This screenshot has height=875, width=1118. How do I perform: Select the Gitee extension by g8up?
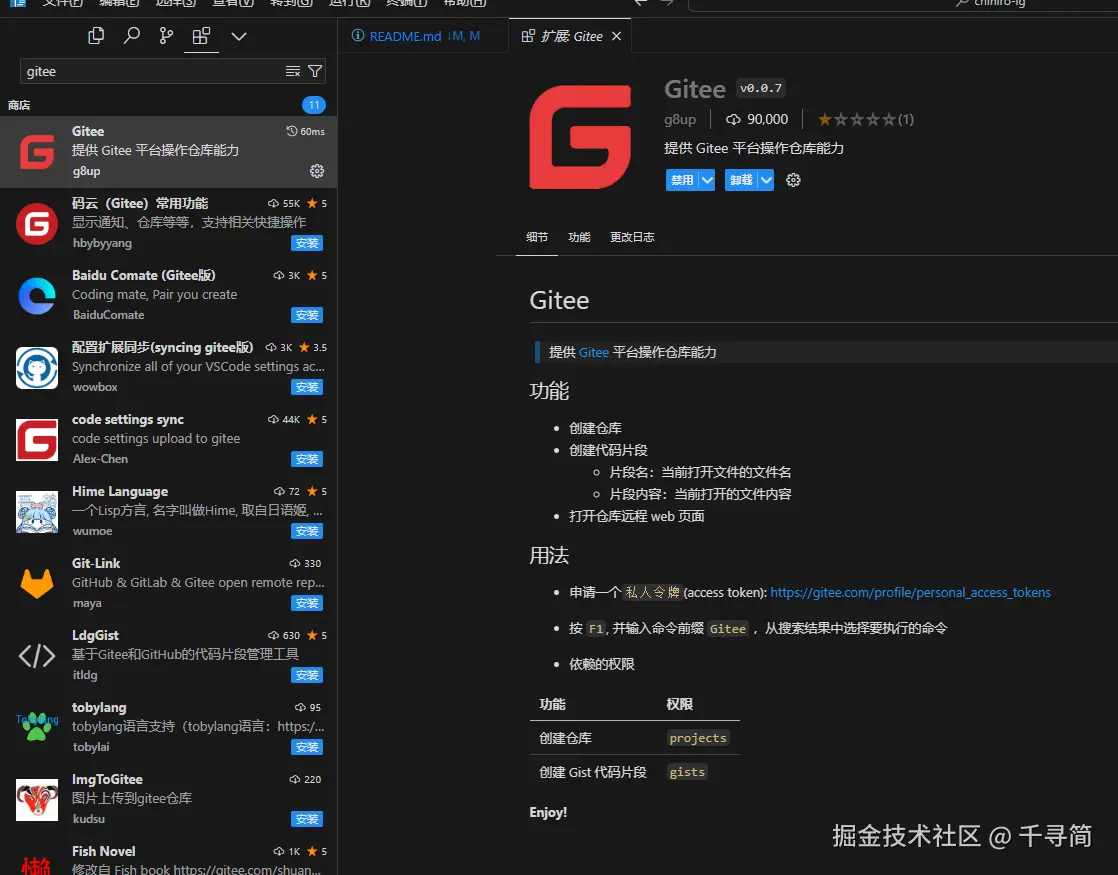point(168,151)
